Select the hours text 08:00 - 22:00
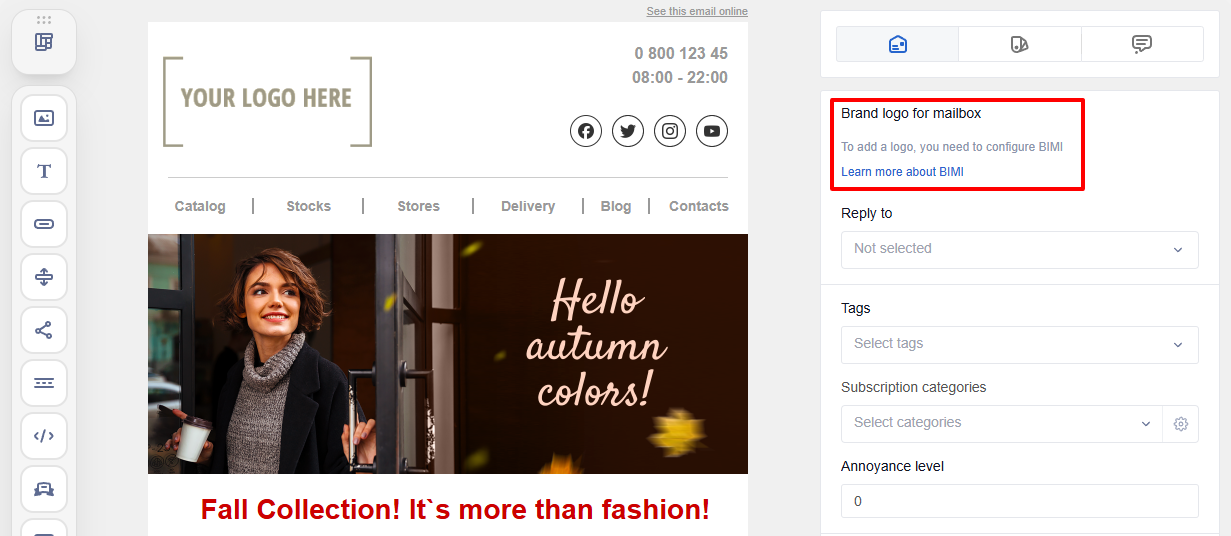Viewport: 1231px width, 536px height. [680, 78]
